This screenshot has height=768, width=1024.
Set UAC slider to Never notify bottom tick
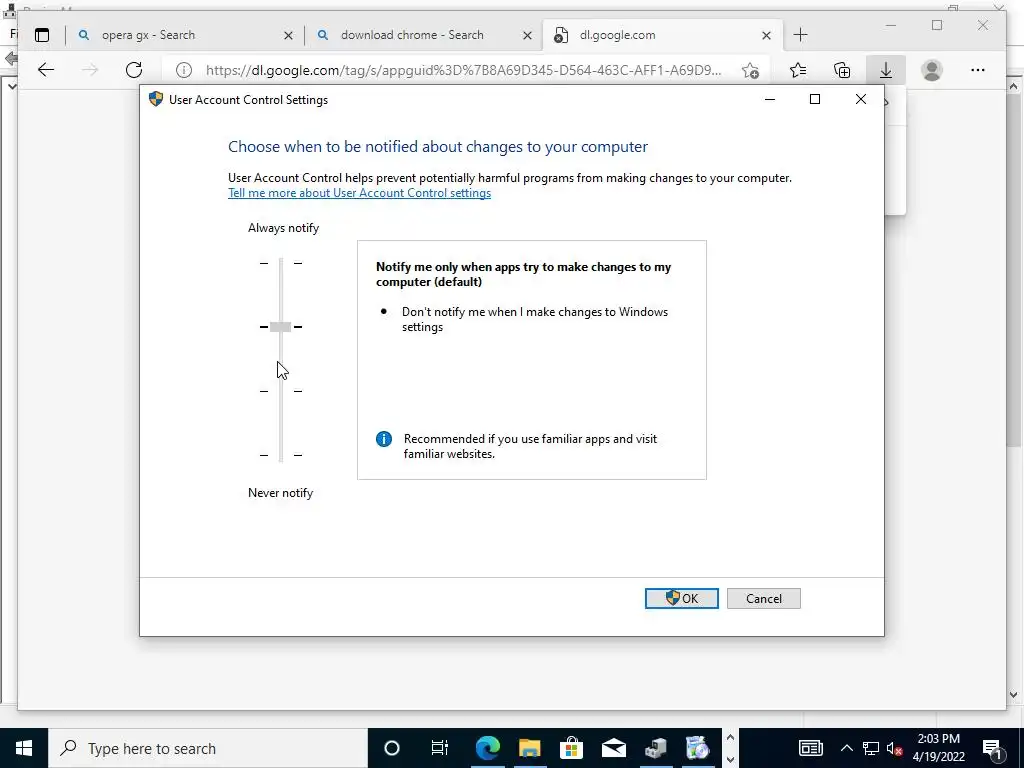(281, 455)
